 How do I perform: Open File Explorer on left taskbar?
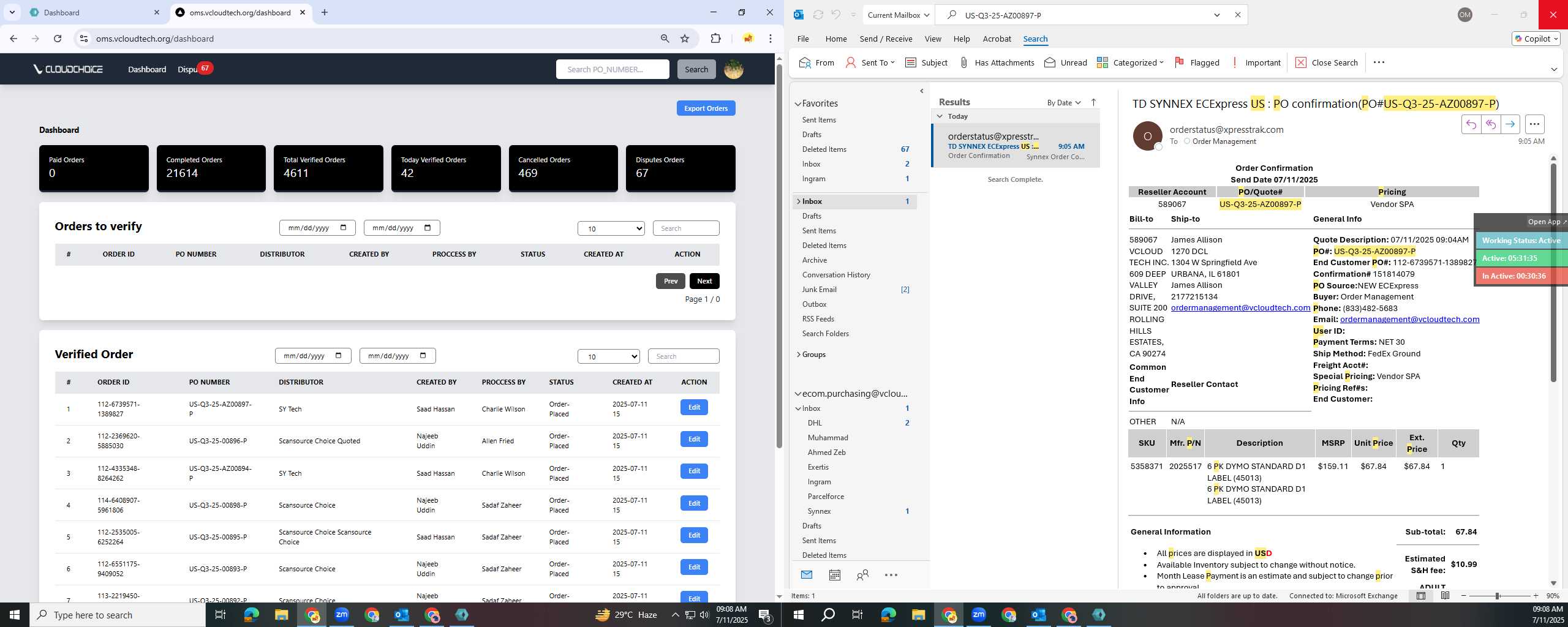point(281,615)
